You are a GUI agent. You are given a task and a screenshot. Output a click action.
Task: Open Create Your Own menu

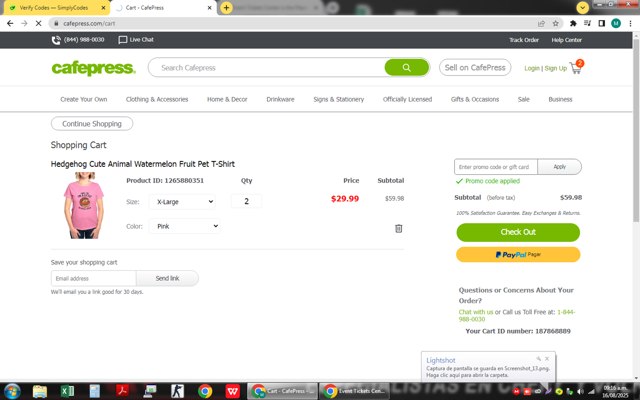click(84, 99)
